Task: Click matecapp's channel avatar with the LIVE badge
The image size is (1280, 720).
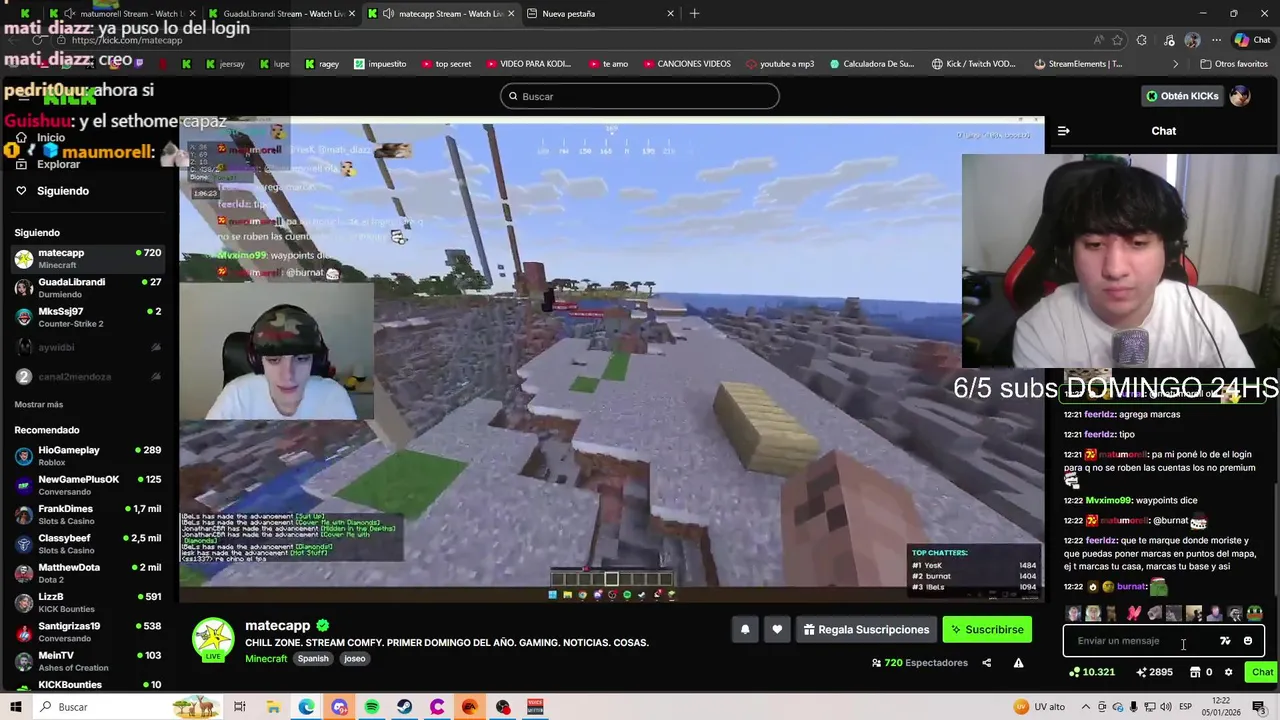Action: point(213,640)
